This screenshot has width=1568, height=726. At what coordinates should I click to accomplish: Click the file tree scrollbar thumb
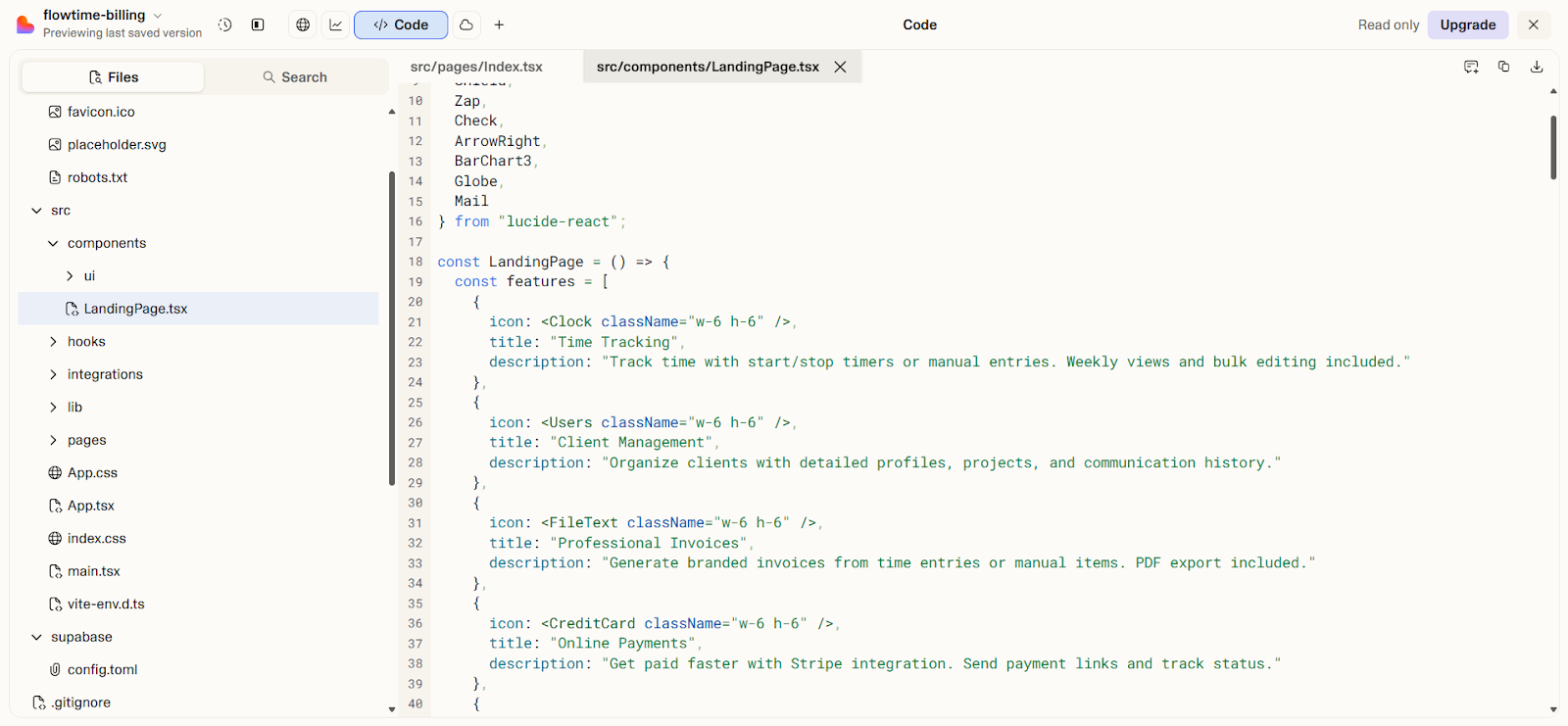click(x=392, y=328)
